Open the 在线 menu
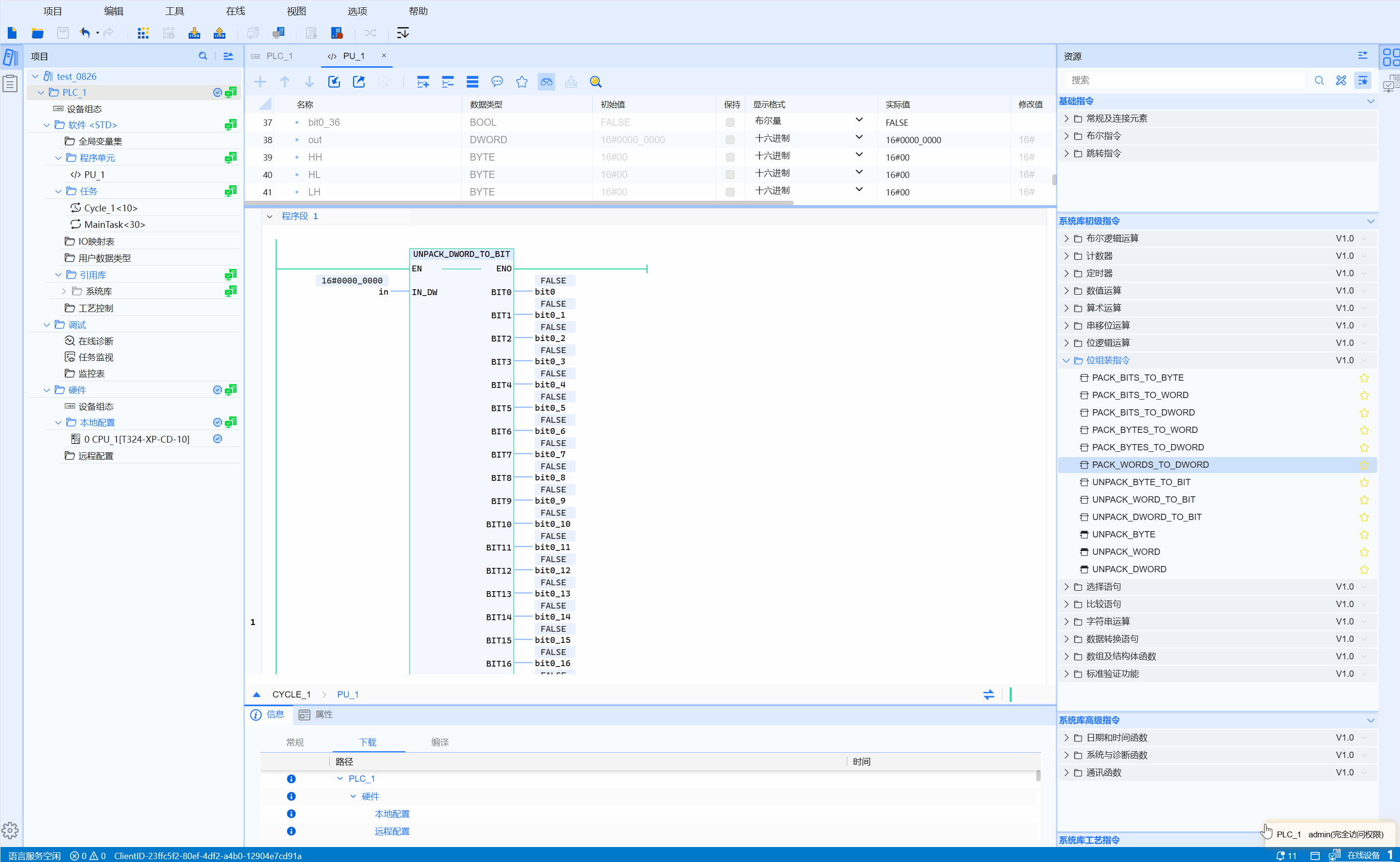 235,11
